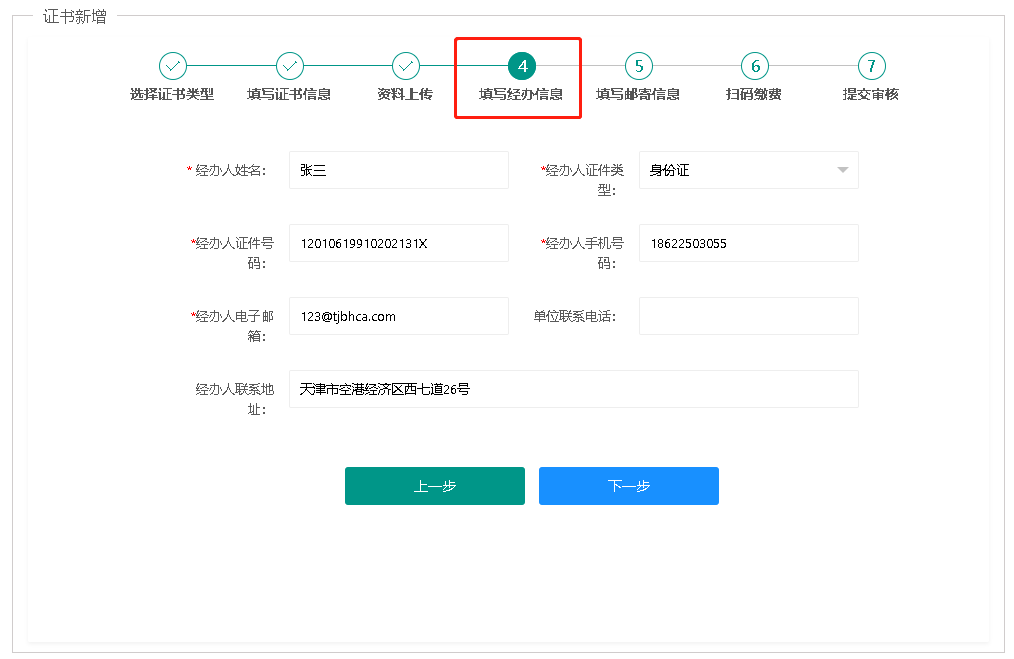This screenshot has height=659, width=1014.
Task: Click the step 7 circle icon
Action: 871,66
